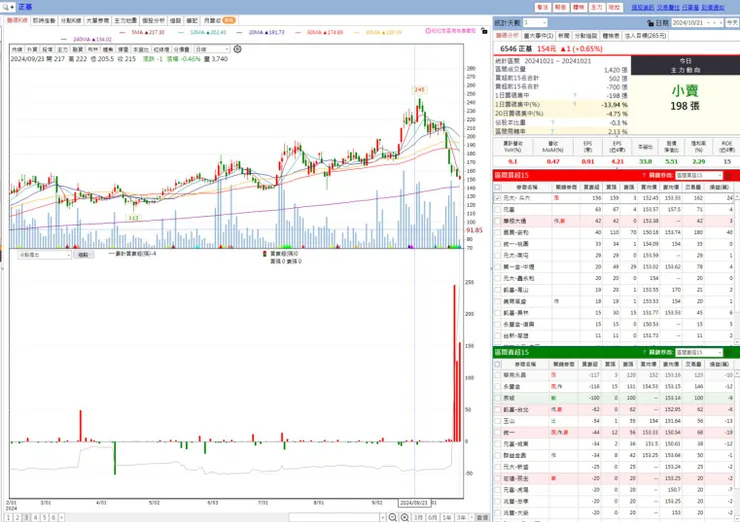The width and height of the screenshot is (740, 522).
Task: Check the 元富 broker checkbox in buy list
Action: click(x=497, y=210)
